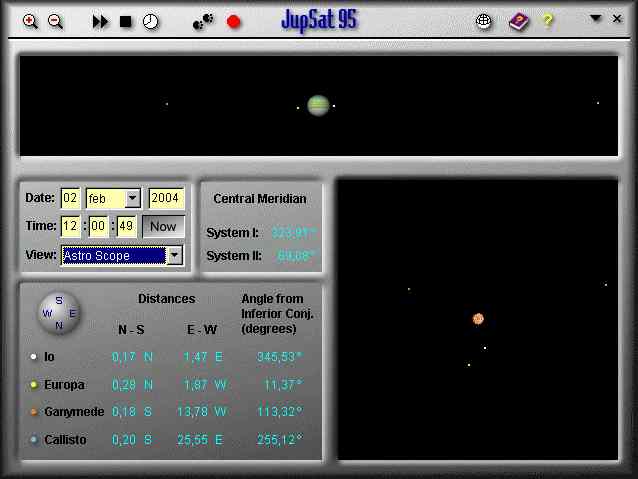Click the Io label in table
Viewport: 638px width, 479px height.
49,357
